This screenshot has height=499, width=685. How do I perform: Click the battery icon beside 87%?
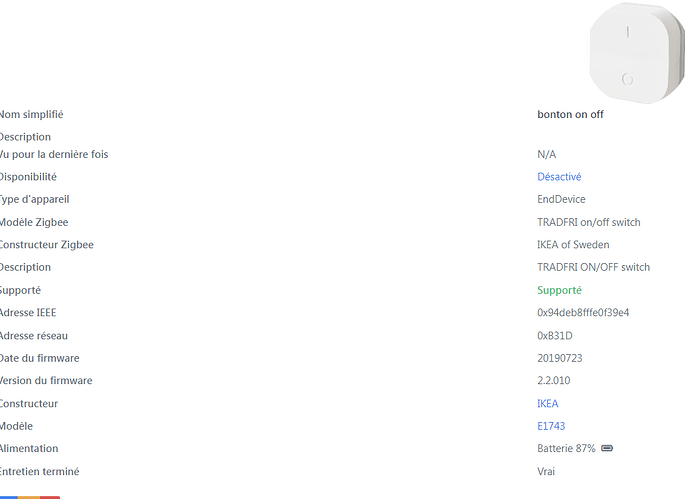coord(607,449)
